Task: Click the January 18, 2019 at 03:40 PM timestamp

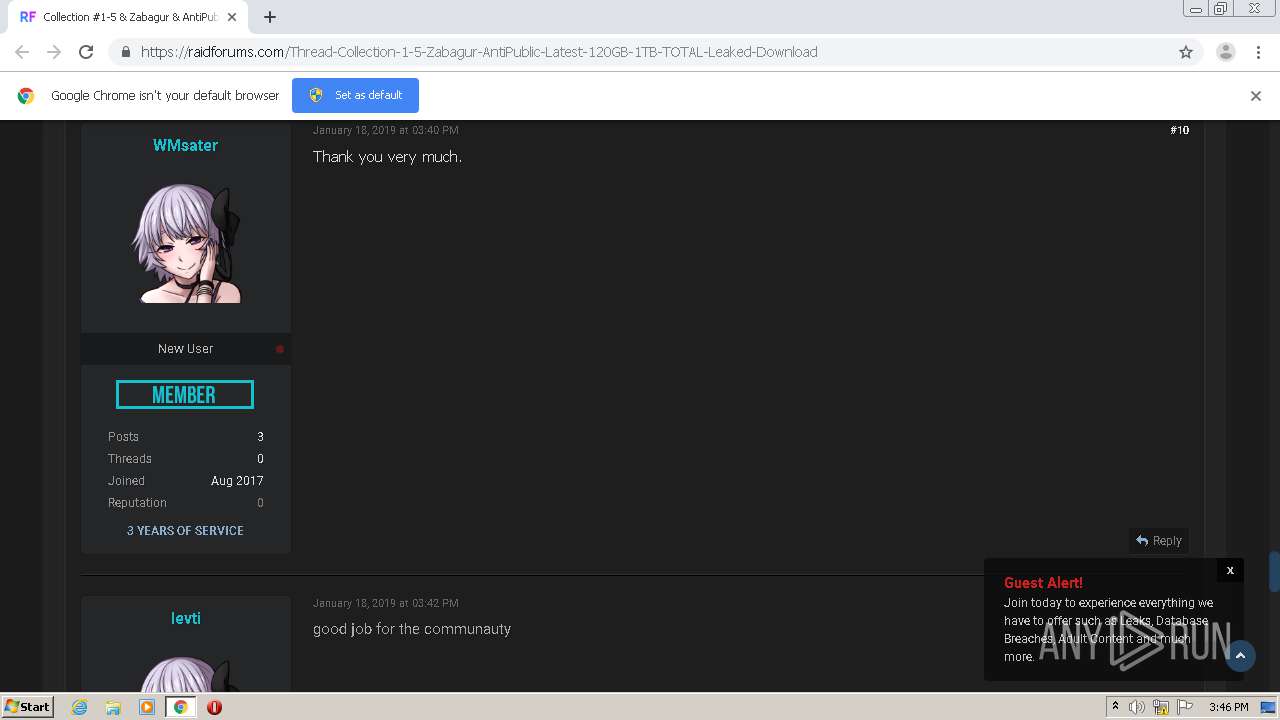Action: 385,130
